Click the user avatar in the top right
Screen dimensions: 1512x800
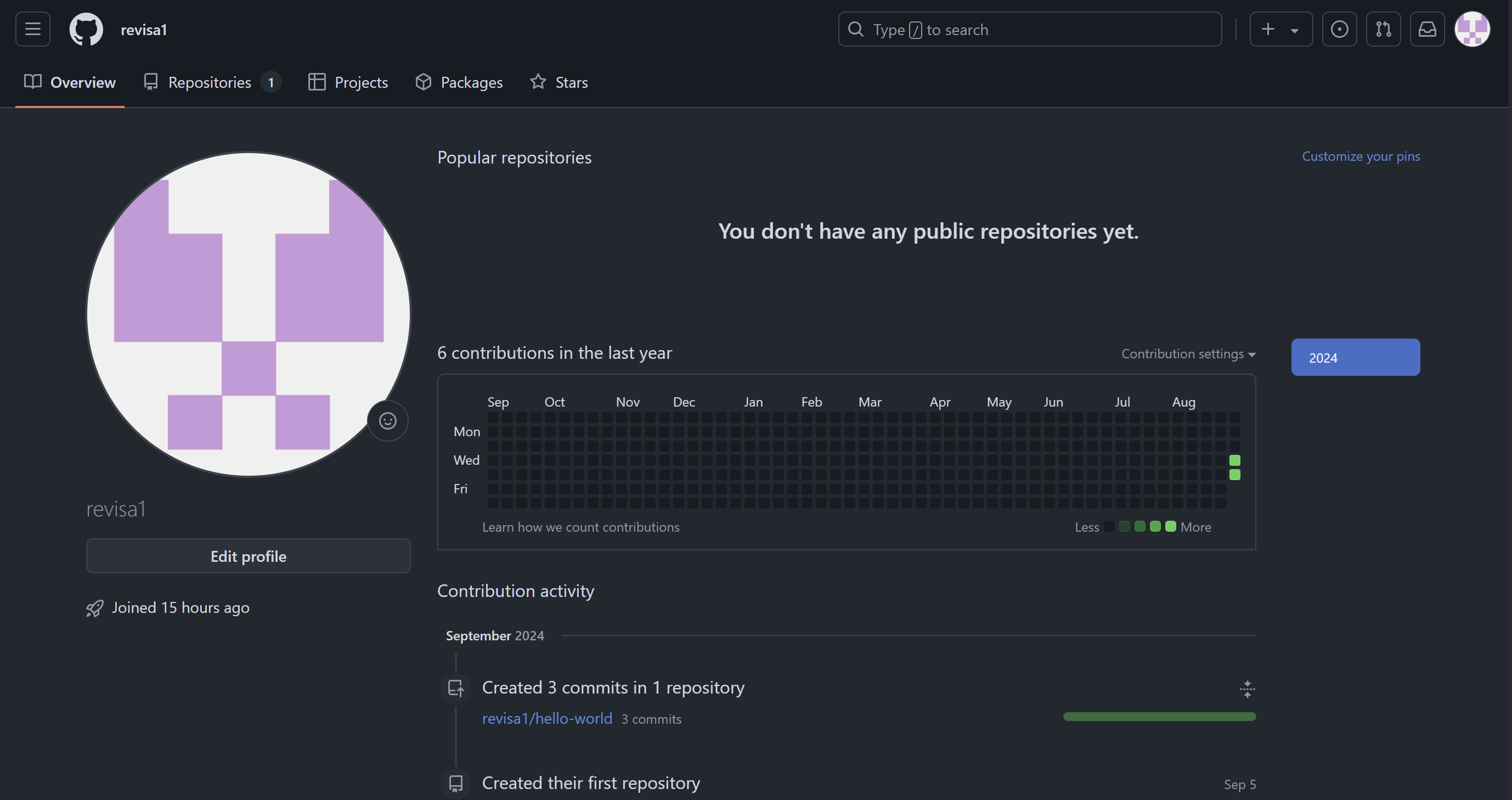[1472, 29]
